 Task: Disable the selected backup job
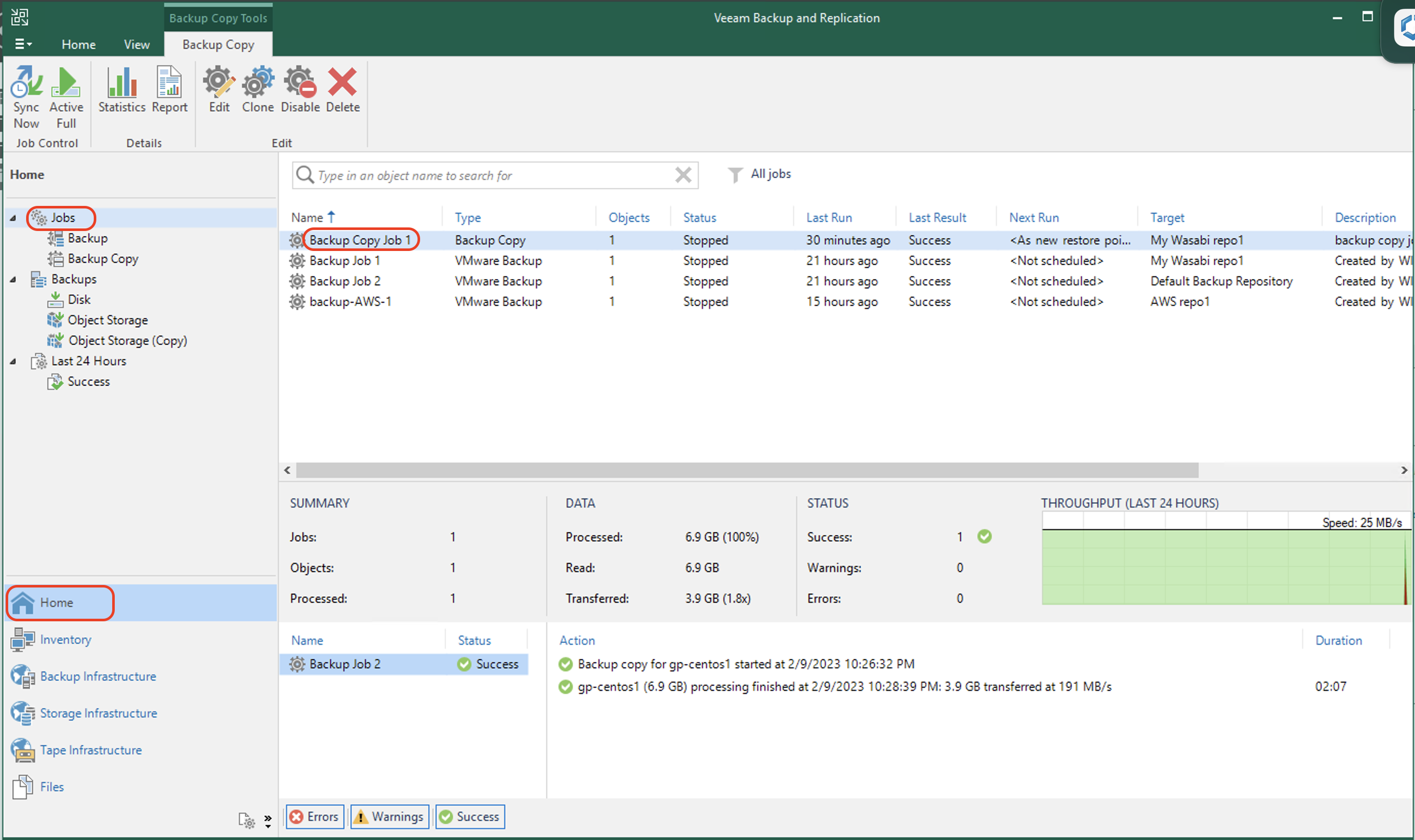tap(300, 89)
